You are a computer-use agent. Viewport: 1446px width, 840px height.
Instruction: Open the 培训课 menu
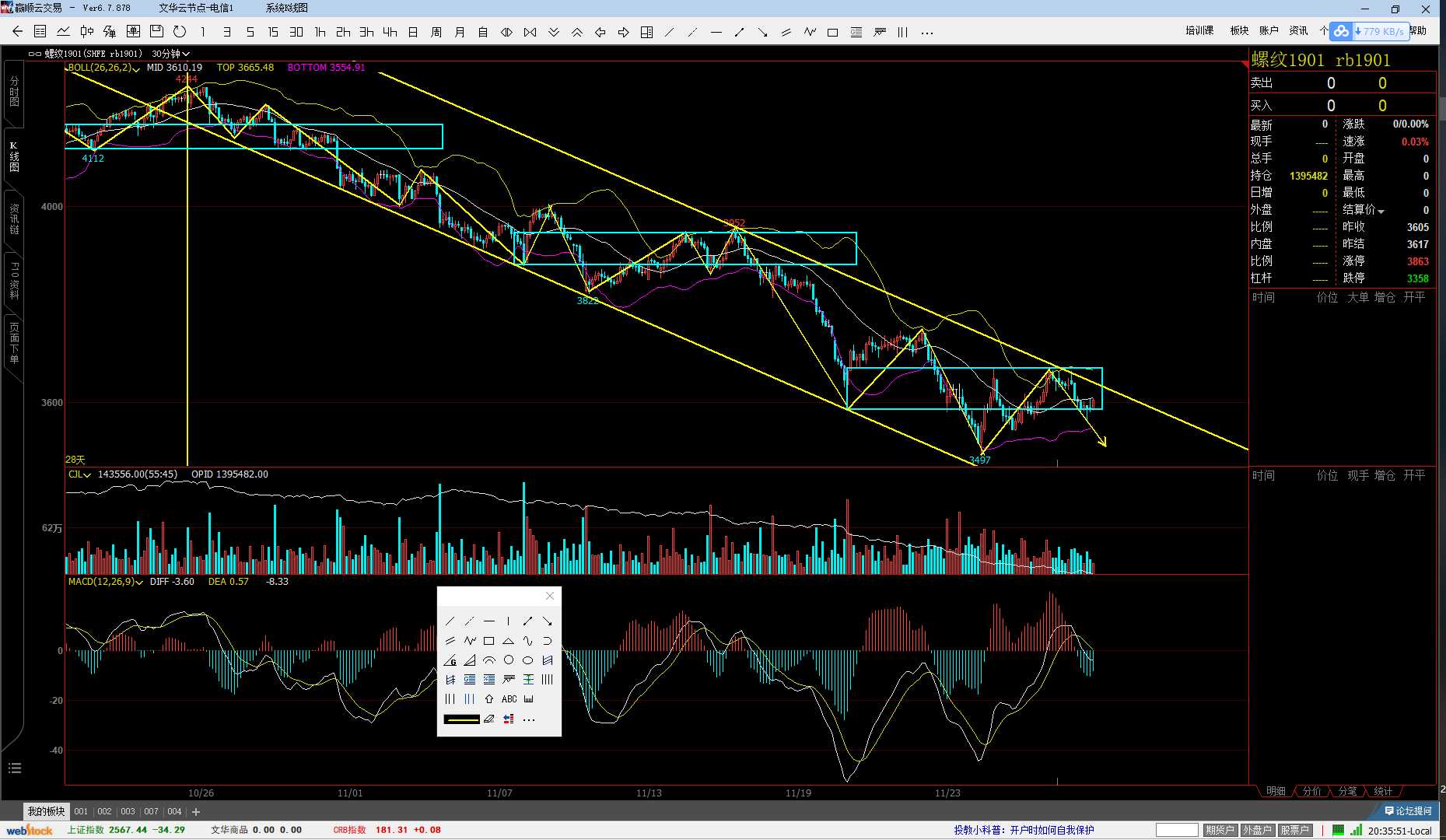tap(1199, 30)
